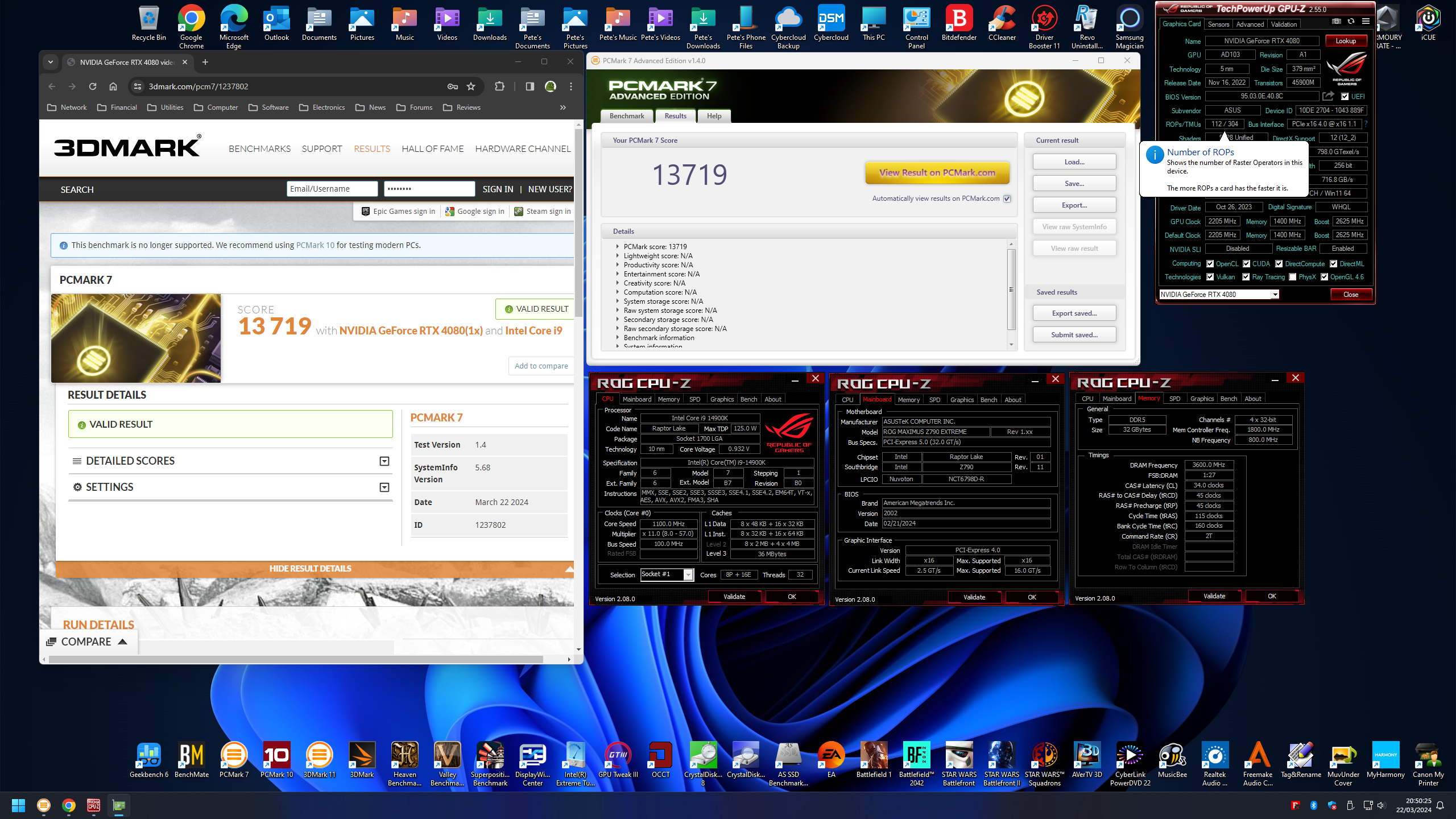Image resolution: width=1456 pixels, height=819 pixels.
Task: Follow the PCMark 10 link
Action: (315, 245)
